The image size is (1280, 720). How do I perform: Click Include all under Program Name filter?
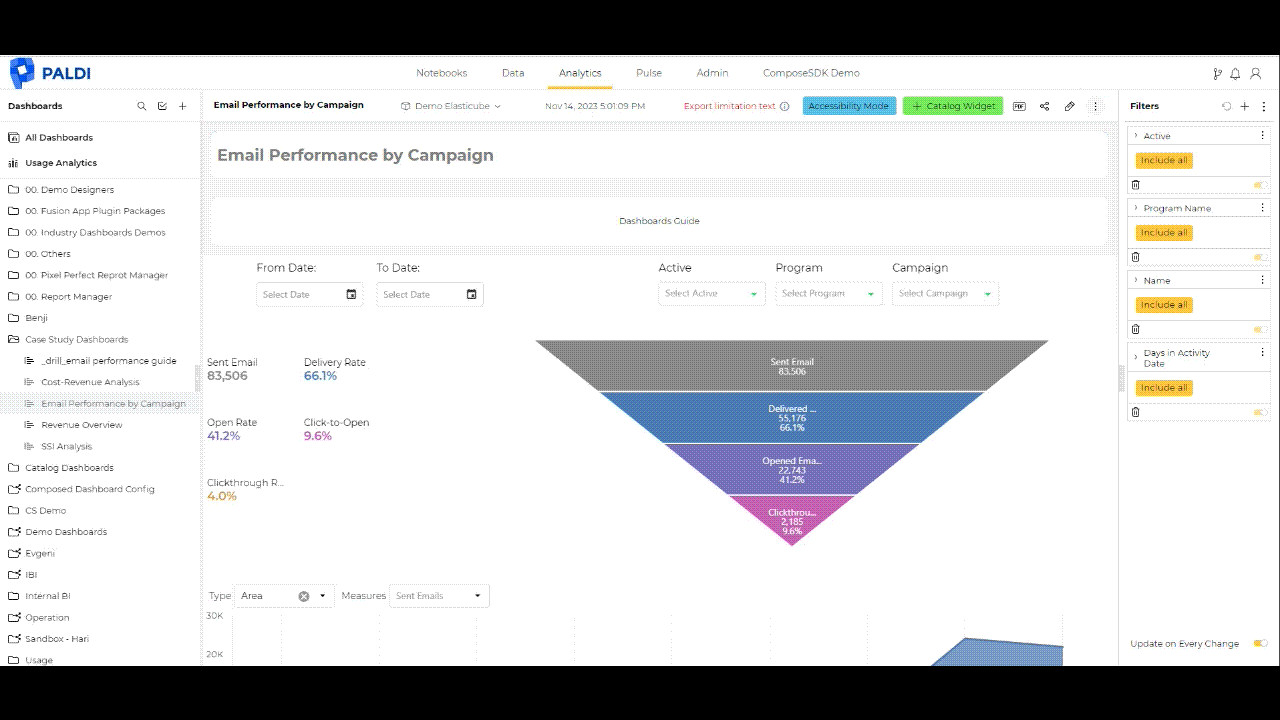pos(1164,232)
